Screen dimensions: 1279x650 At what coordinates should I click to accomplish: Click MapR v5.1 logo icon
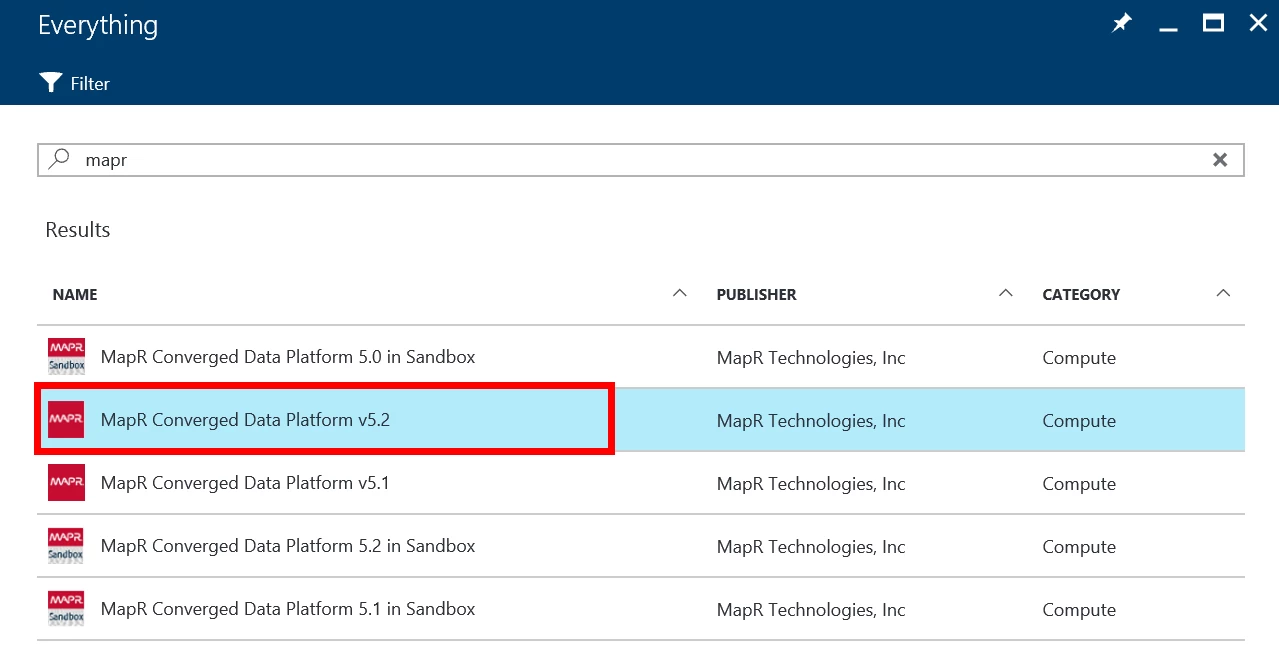tap(66, 482)
